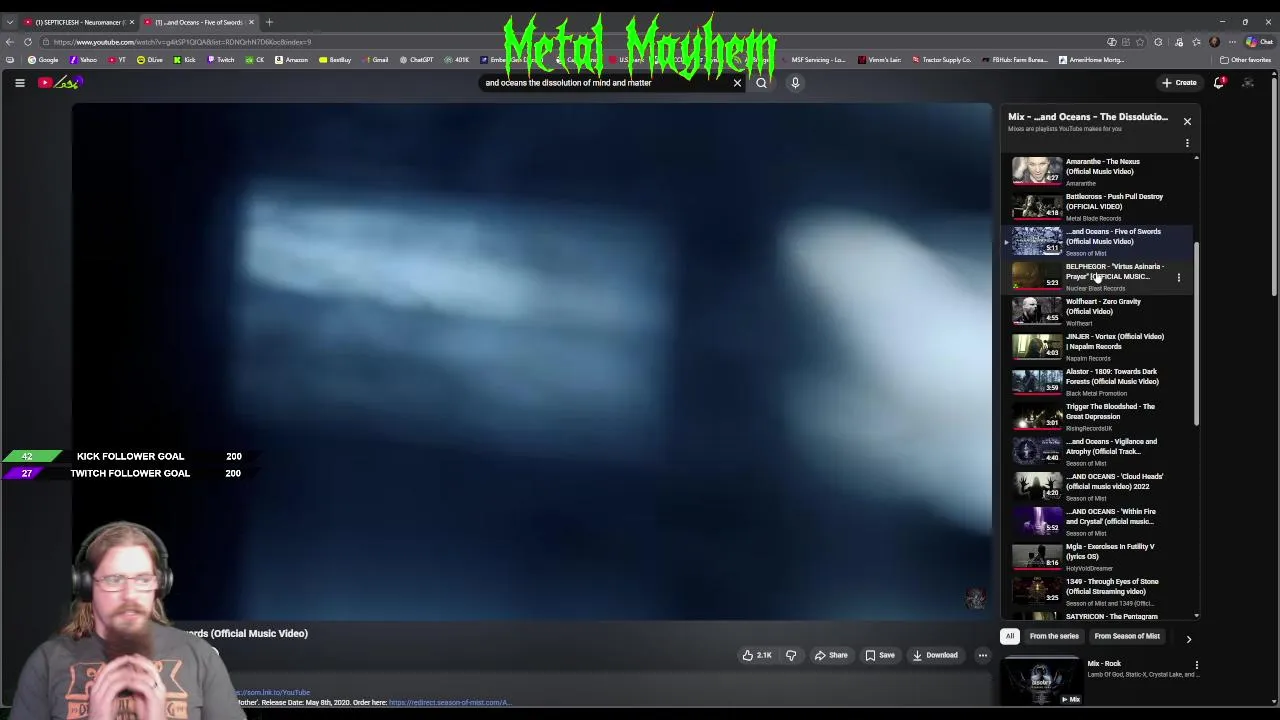Open browser extensions menu
The image size is (1280, 720).
click(x=1158, y=42)
